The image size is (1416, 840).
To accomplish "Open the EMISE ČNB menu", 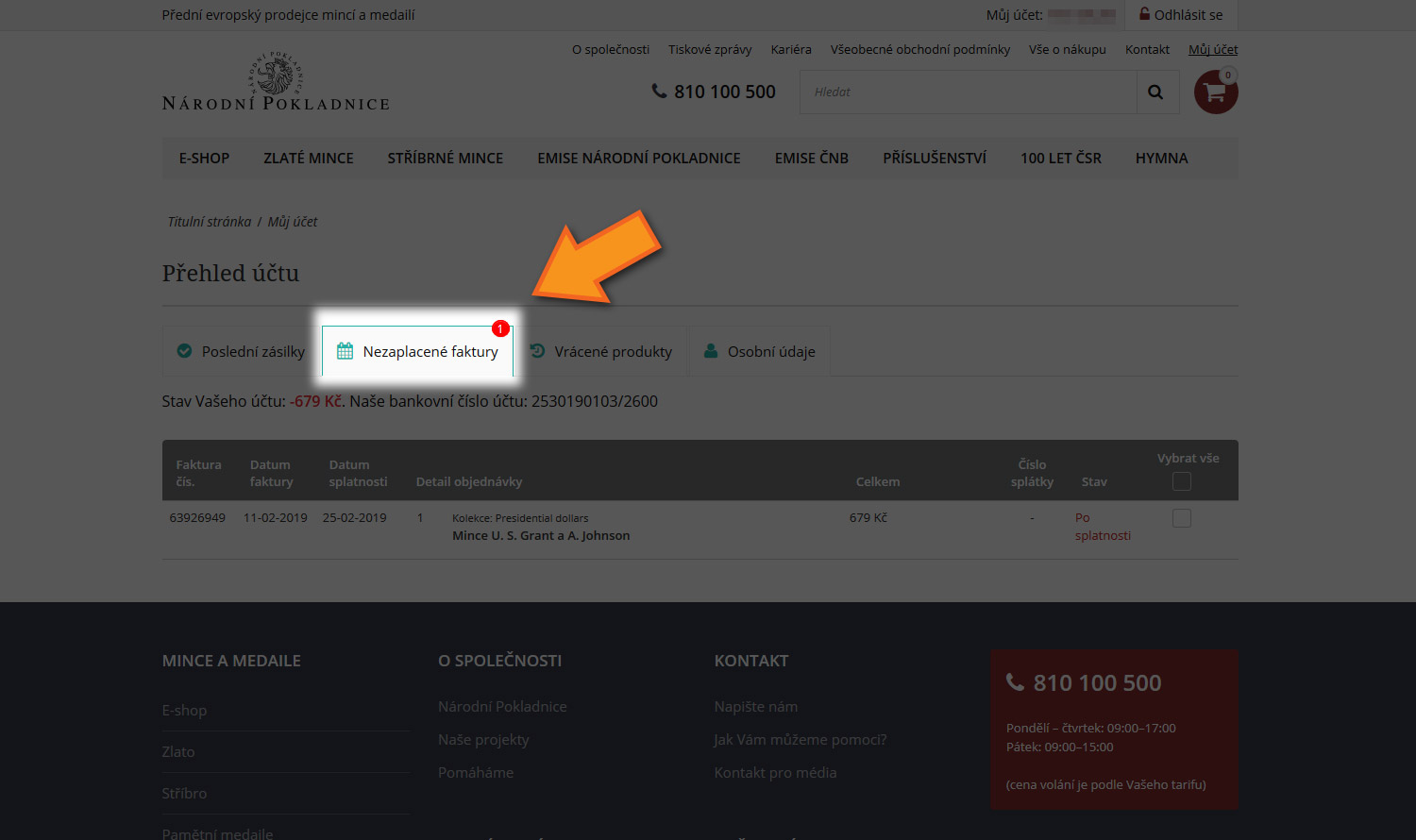I will coord(812,159).
